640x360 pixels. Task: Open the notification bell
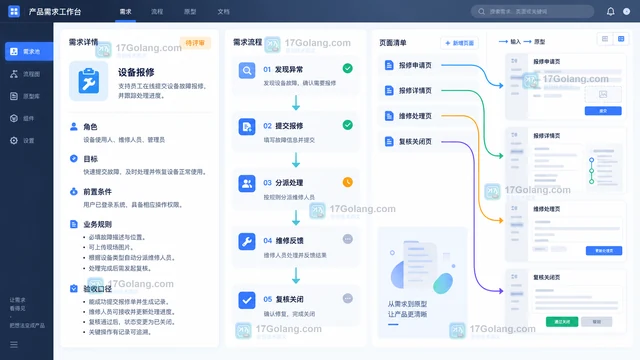coord(610,11)
